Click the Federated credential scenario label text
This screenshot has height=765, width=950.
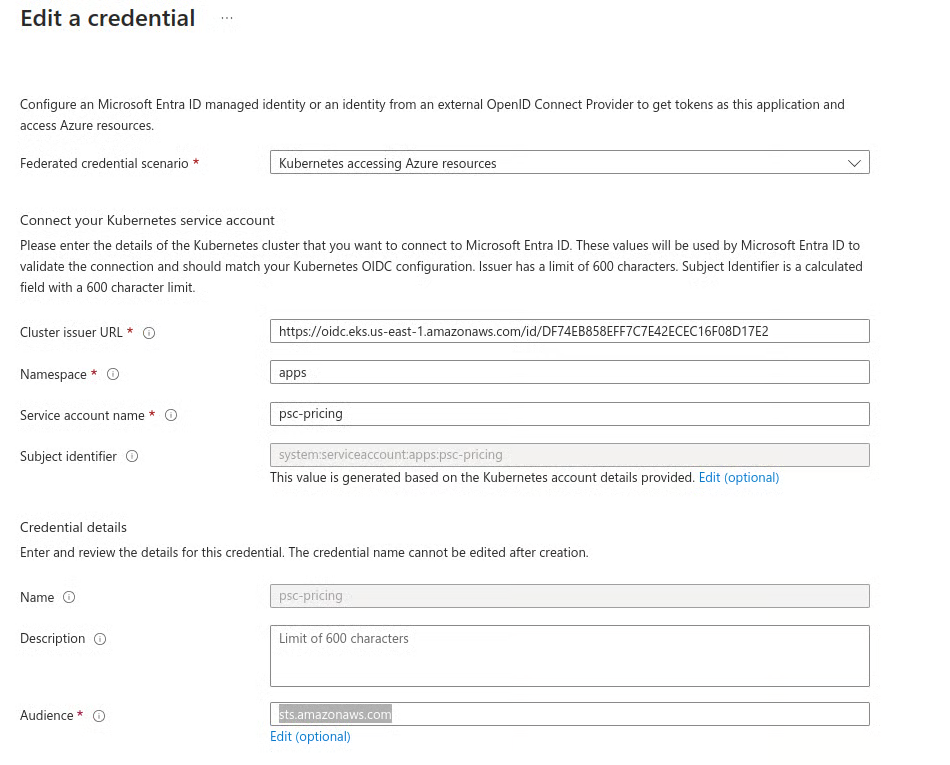coord(104,163)
